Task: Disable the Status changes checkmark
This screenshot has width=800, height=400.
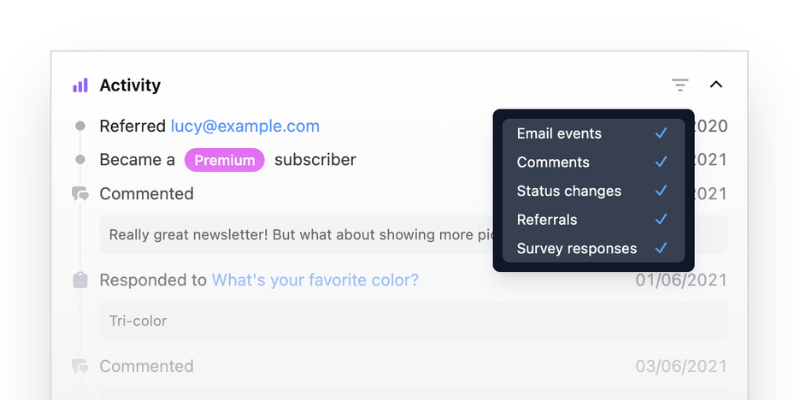Action: (661, 191)
